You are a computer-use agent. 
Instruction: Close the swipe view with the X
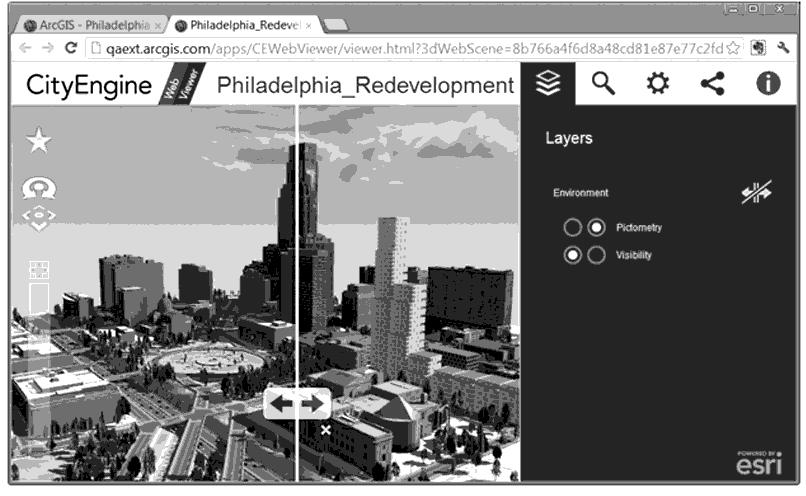(x=325, y=430)
